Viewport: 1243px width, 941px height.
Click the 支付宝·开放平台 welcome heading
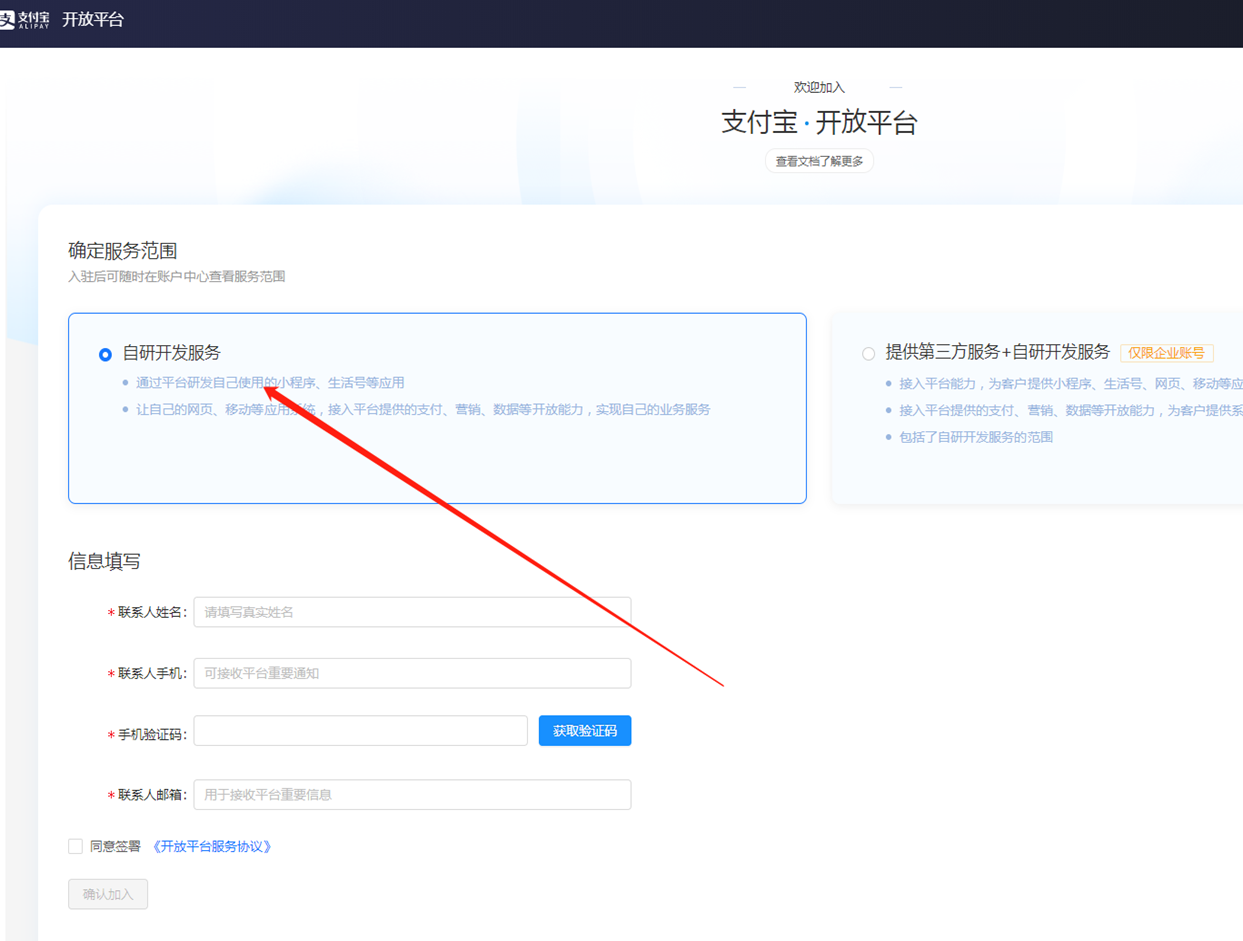coord(819,123)
